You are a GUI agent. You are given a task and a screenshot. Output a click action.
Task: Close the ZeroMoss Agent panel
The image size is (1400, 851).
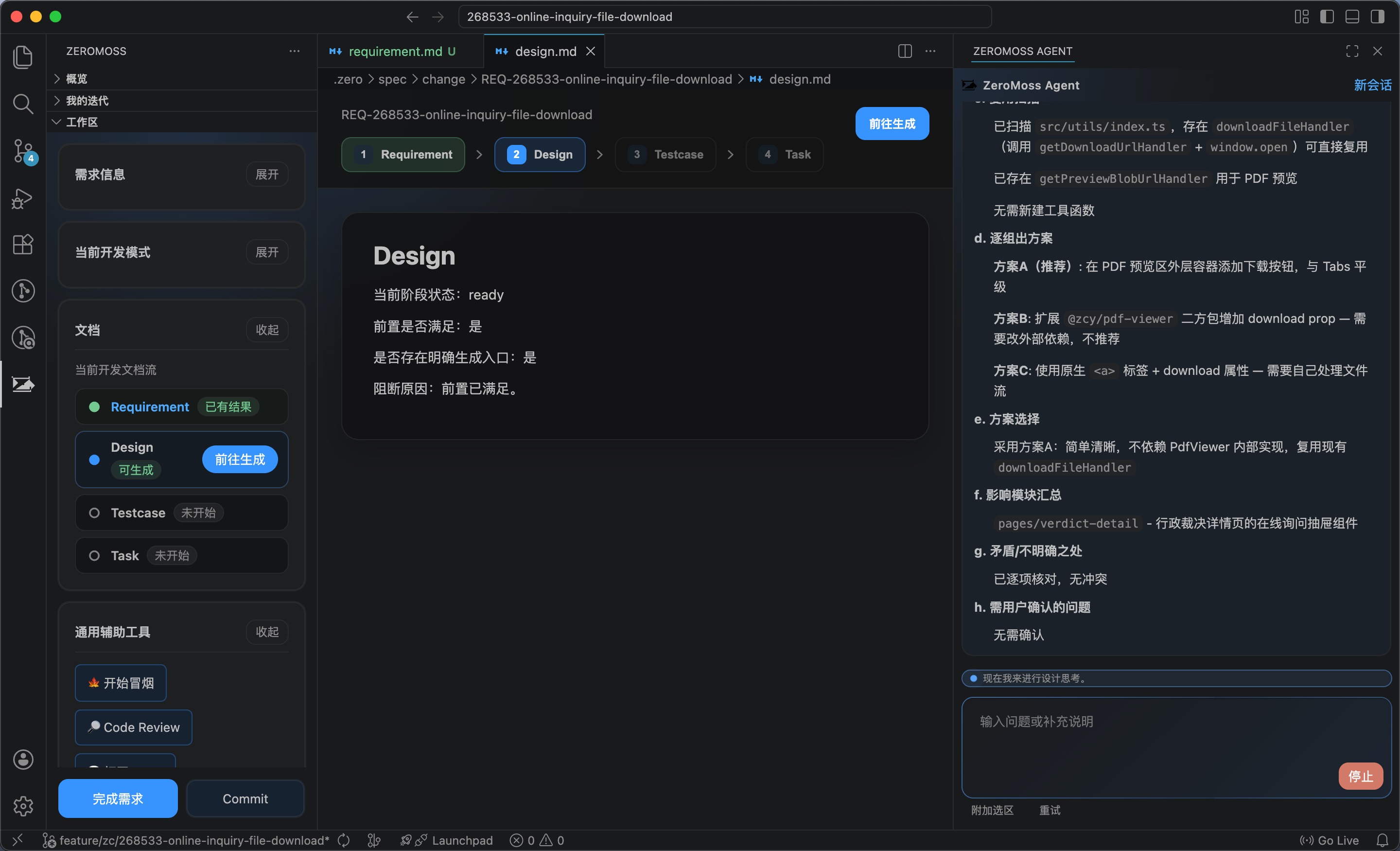pyautogui.click(x=1377, y=51)
